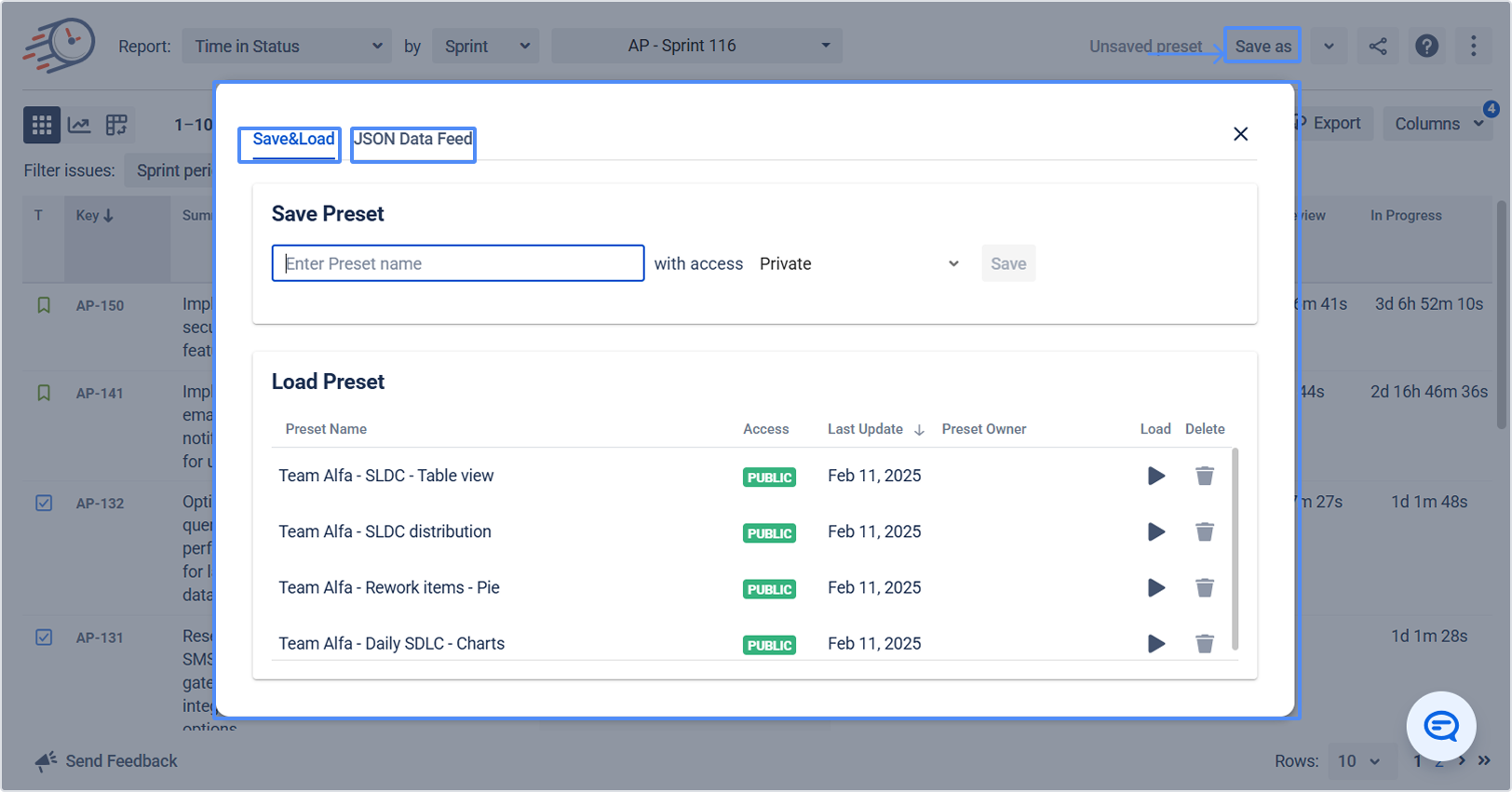Select the Save&Load tab
This screenshot has height=792, width=1512.
(x=292, y=140)
